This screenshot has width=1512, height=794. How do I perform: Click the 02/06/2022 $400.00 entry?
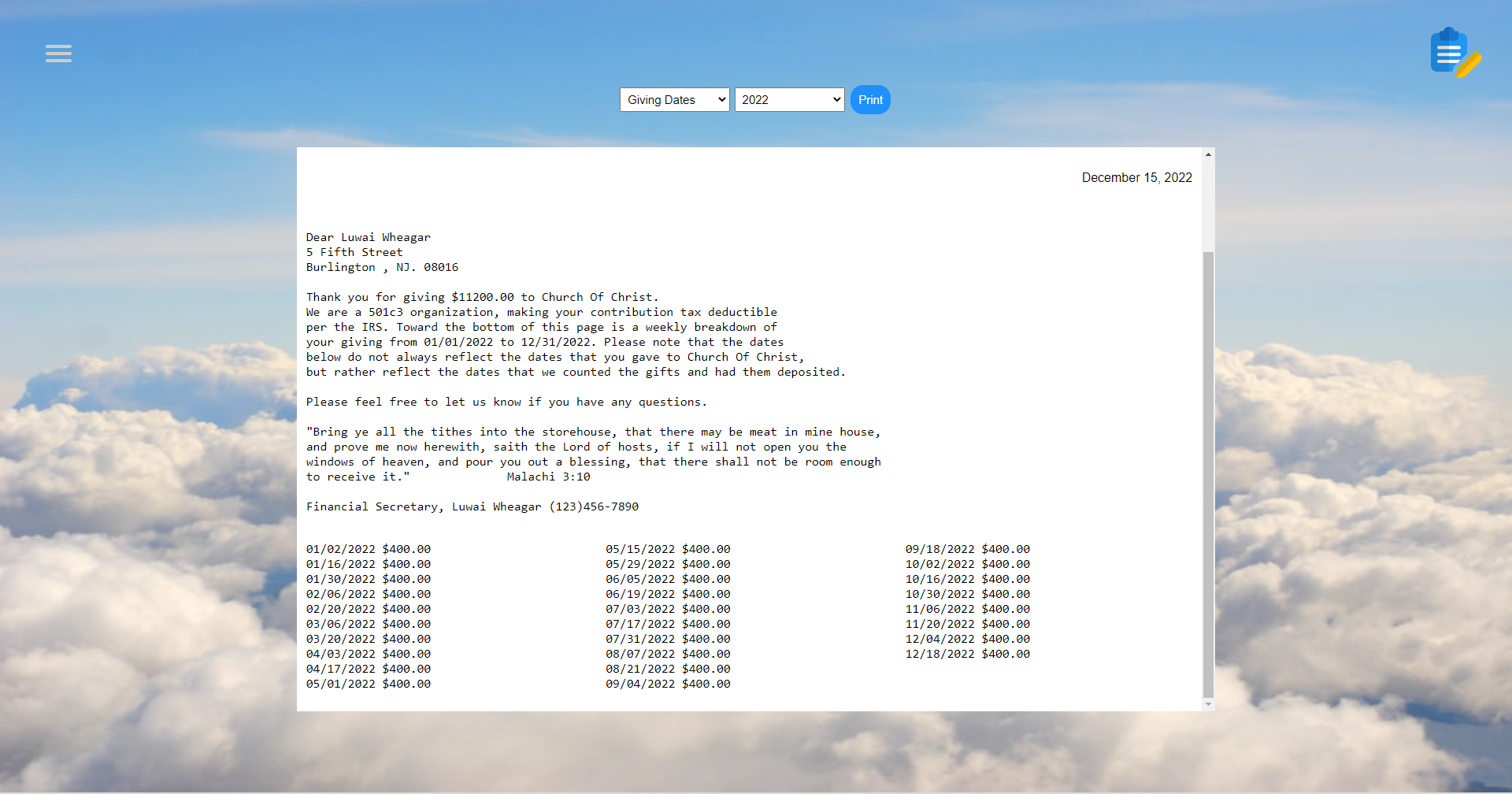coord(369,594)
